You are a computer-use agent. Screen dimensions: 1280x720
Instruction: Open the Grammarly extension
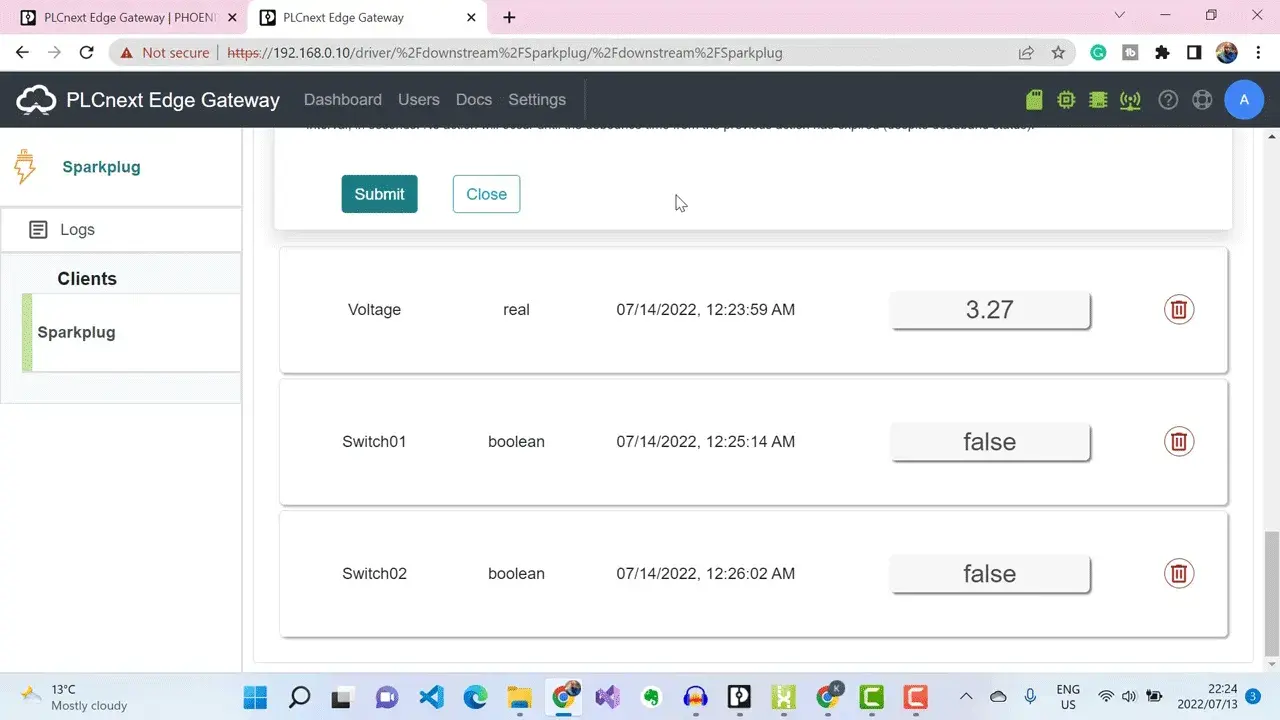tap(1098, 53)
